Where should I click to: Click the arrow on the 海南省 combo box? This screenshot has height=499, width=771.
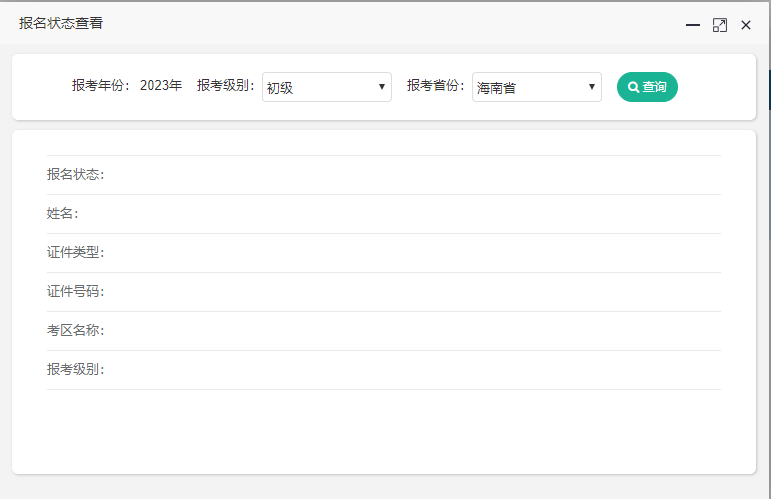tap(592, 87)
